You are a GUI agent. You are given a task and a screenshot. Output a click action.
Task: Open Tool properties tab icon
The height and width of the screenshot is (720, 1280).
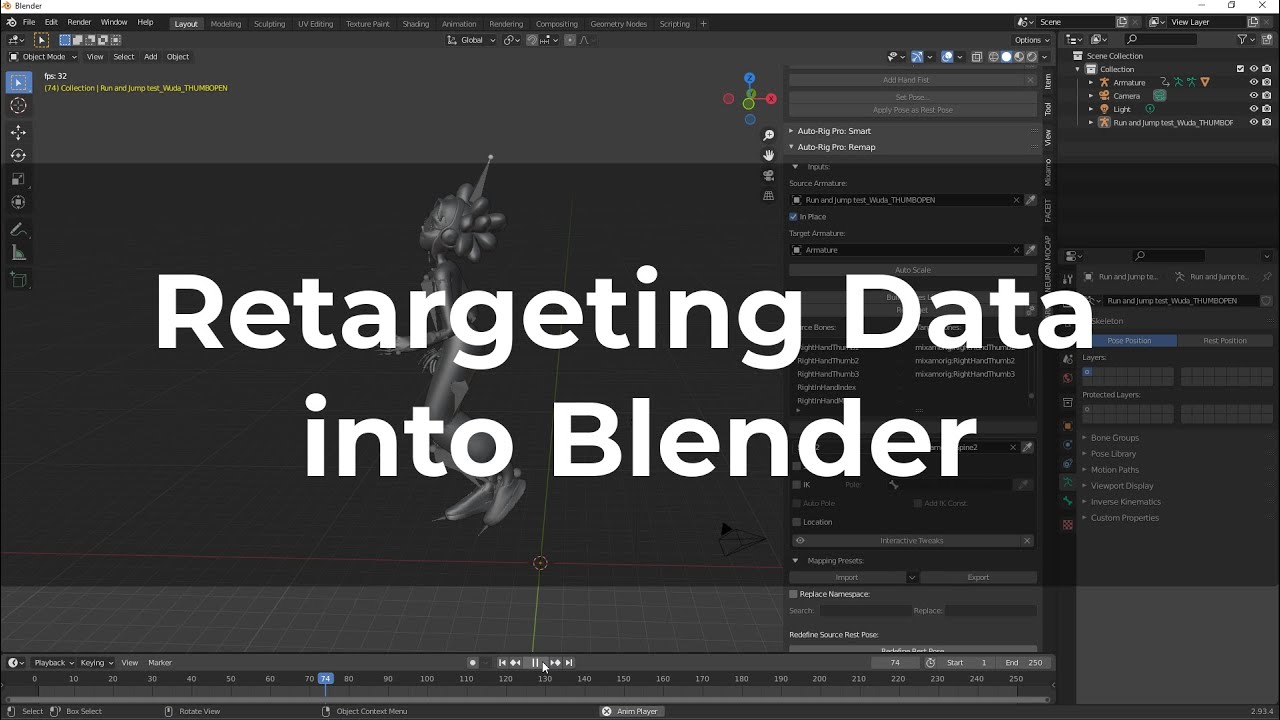pyautogui.click(x=1068, y=279)
